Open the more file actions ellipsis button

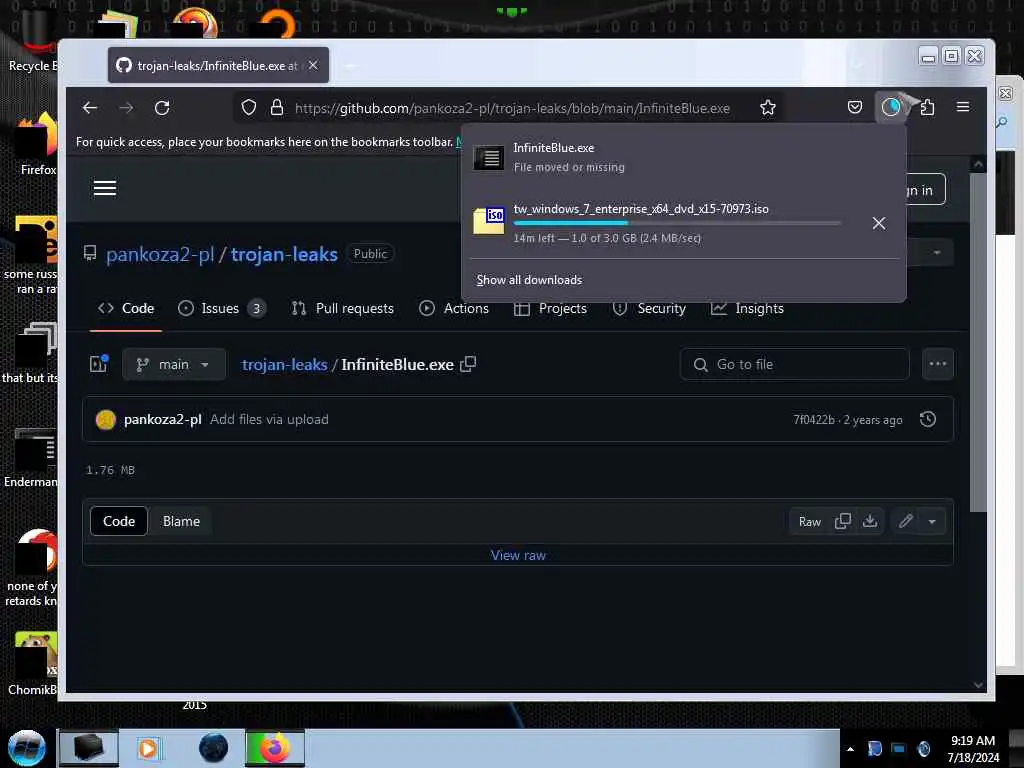tap(938, 364)
